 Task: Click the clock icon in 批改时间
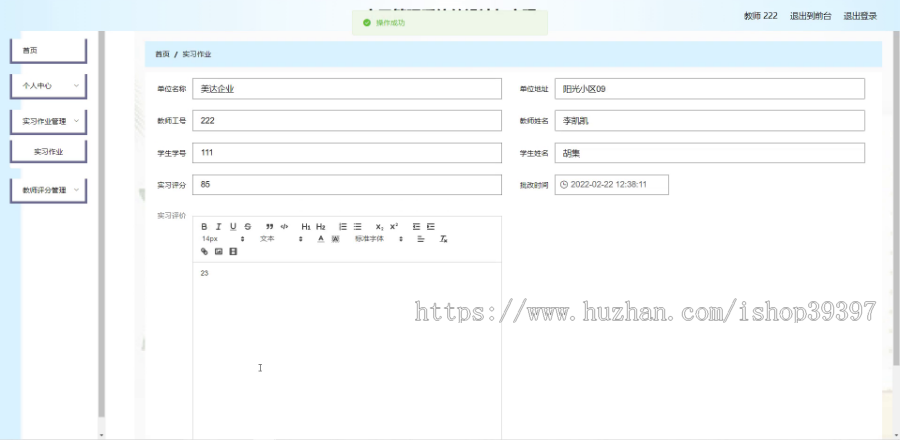point(564,185)
